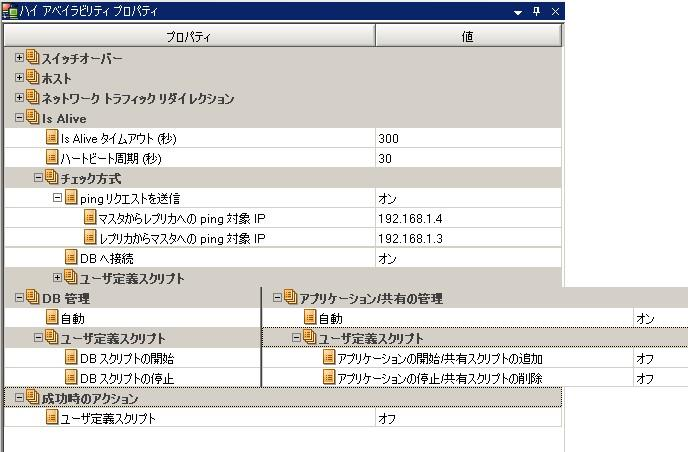
Task: Expand ユーザ定義スクリプト under チェック方式
Action: [57, 277]
